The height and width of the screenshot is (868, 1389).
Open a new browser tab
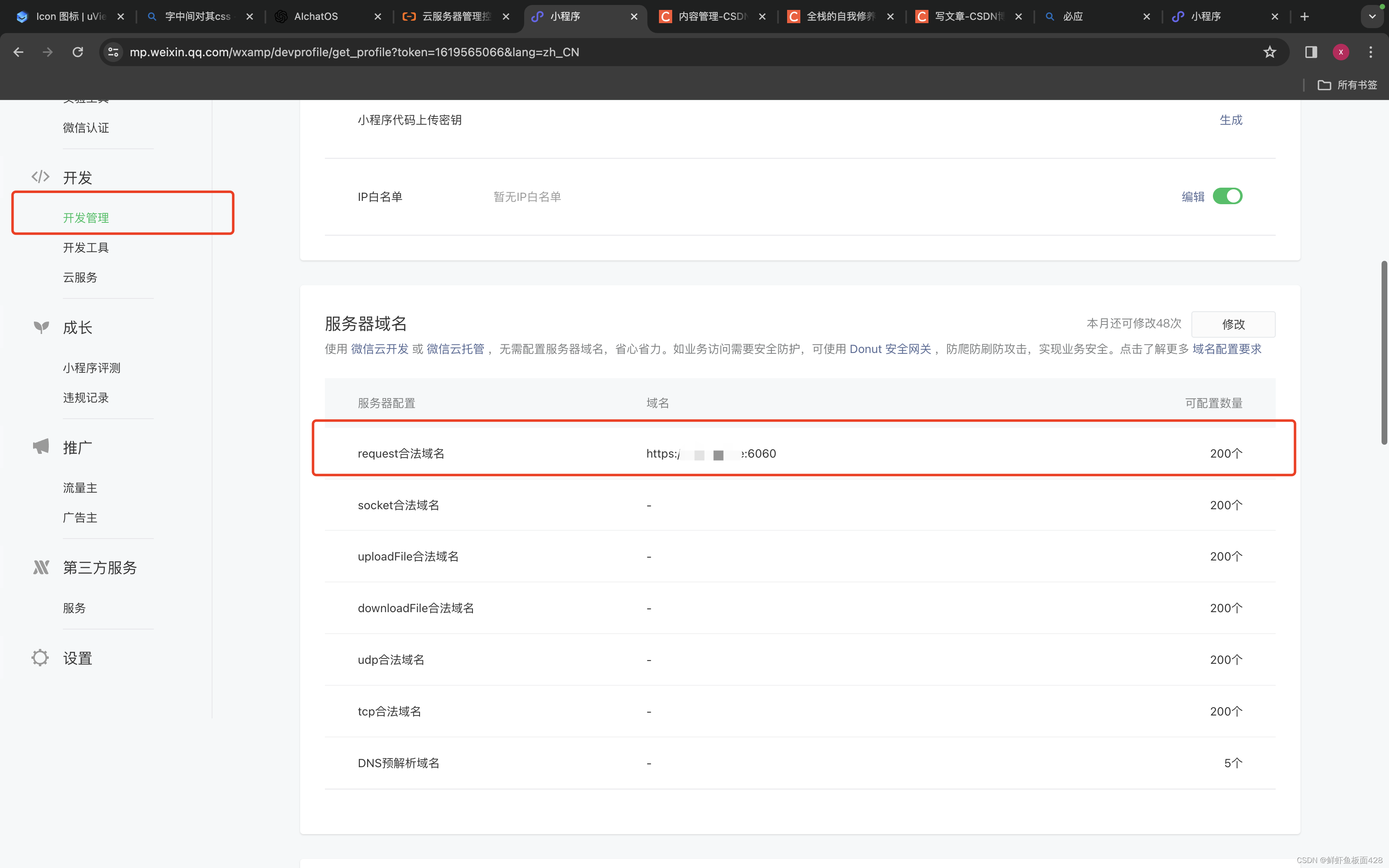[x=1305, y=17]
